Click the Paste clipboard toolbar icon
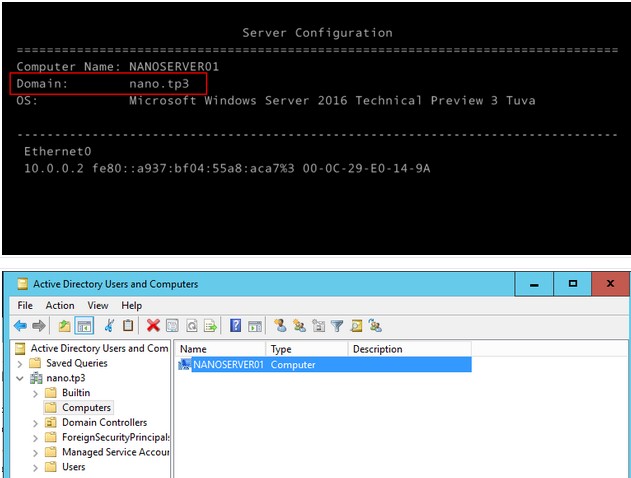The width and height of the screenshot is (631, 478). 128,325
